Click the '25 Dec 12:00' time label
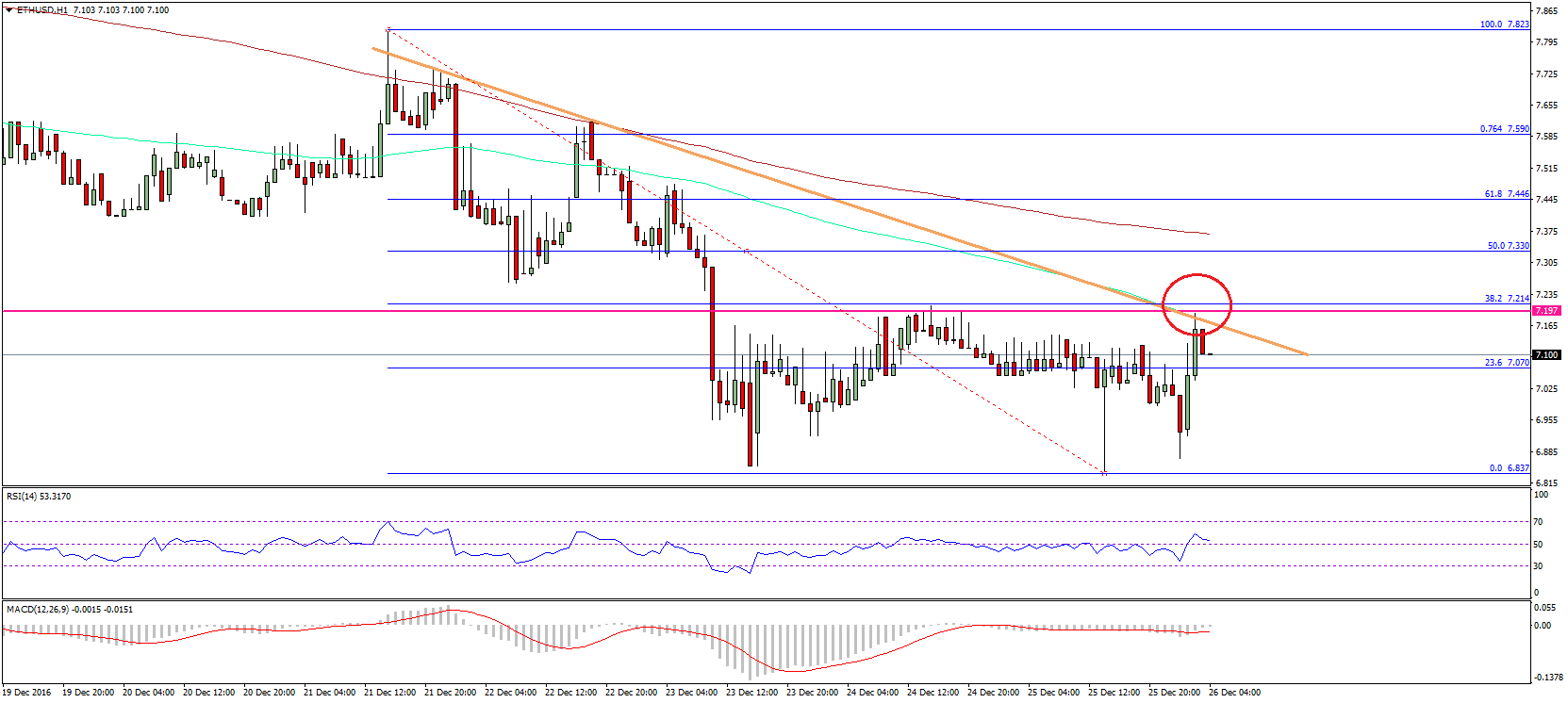Image resolution: width=1568 pixels, height=703 pixels. tap(1114, 693)
